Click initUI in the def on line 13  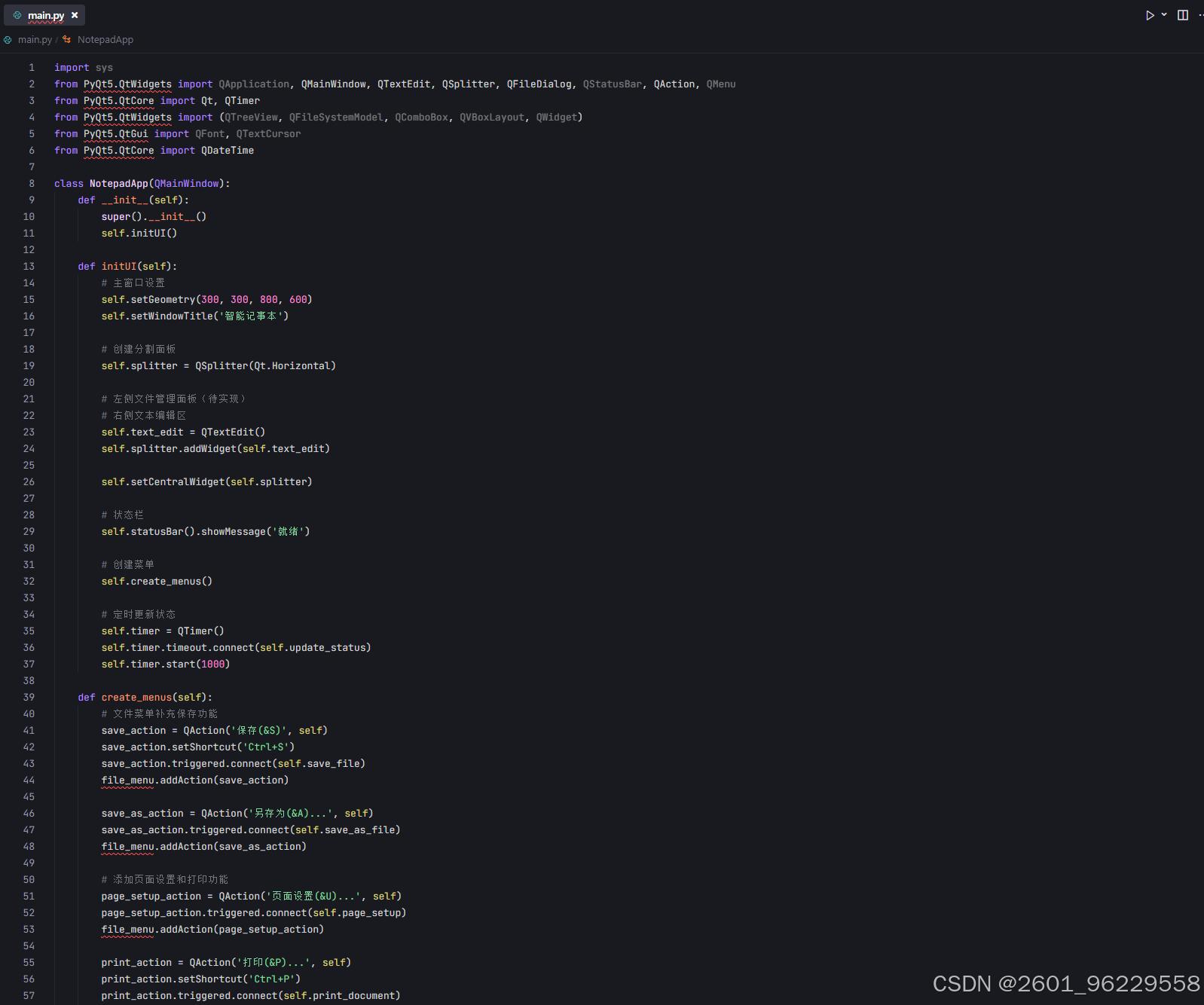pos(119,267)
